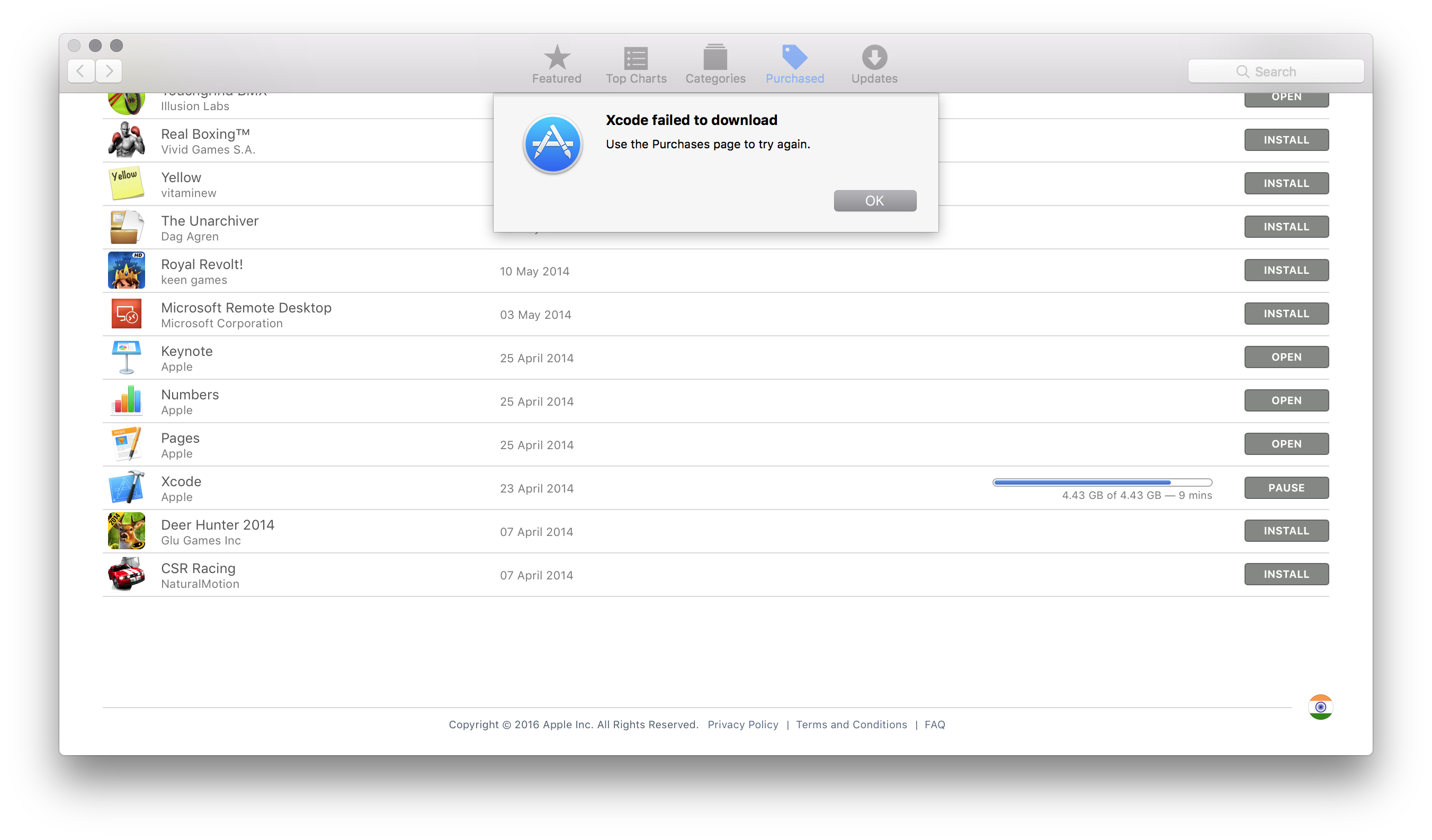Click the Deer Hunter 2014 icon
Image resolution: width=1432 pixels, height=840 pixels.
pos(126,531)
